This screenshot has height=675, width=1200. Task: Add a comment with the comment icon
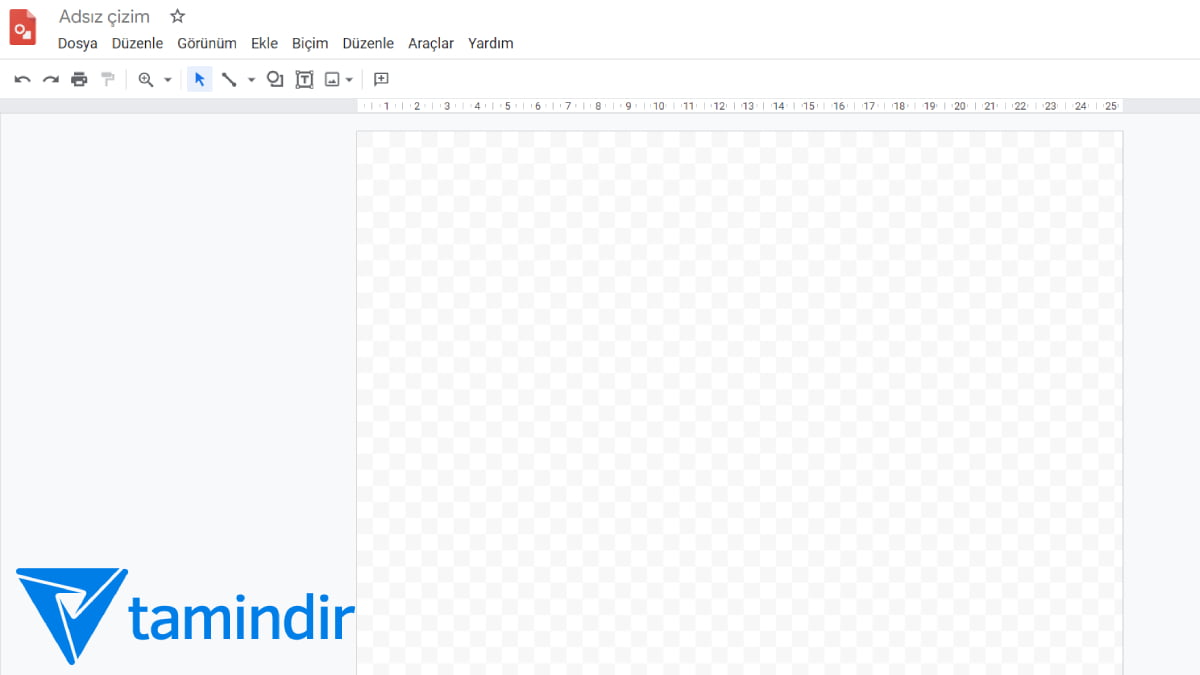pos(380,79)
